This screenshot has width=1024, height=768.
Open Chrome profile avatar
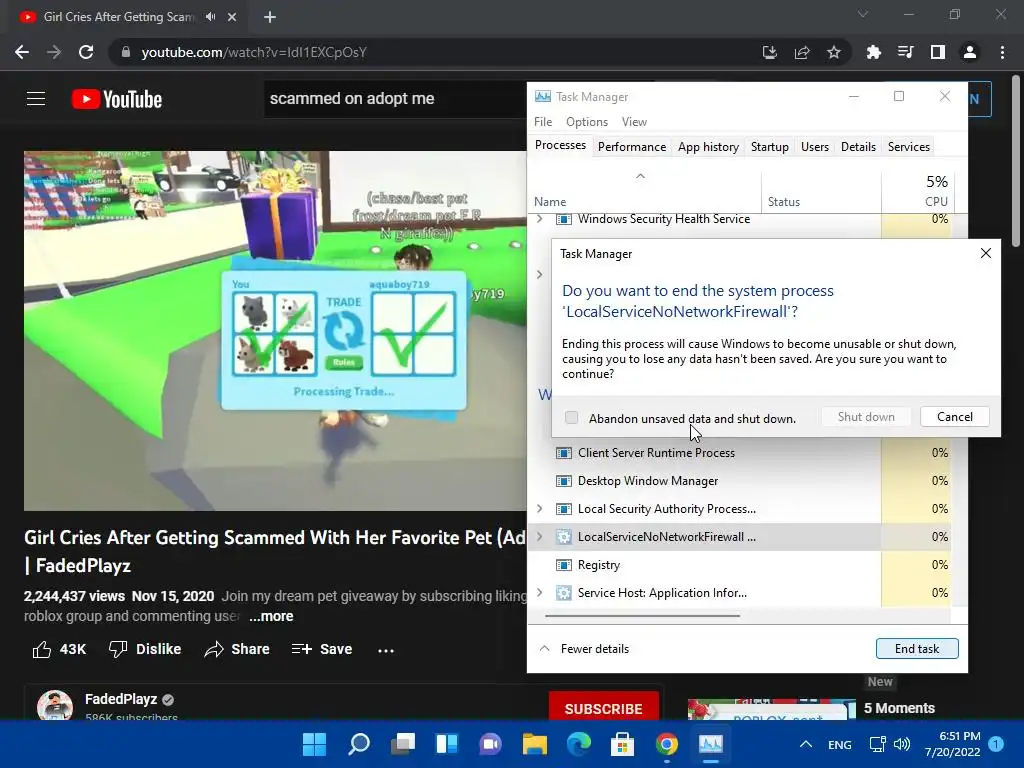[x=970, y=52]
